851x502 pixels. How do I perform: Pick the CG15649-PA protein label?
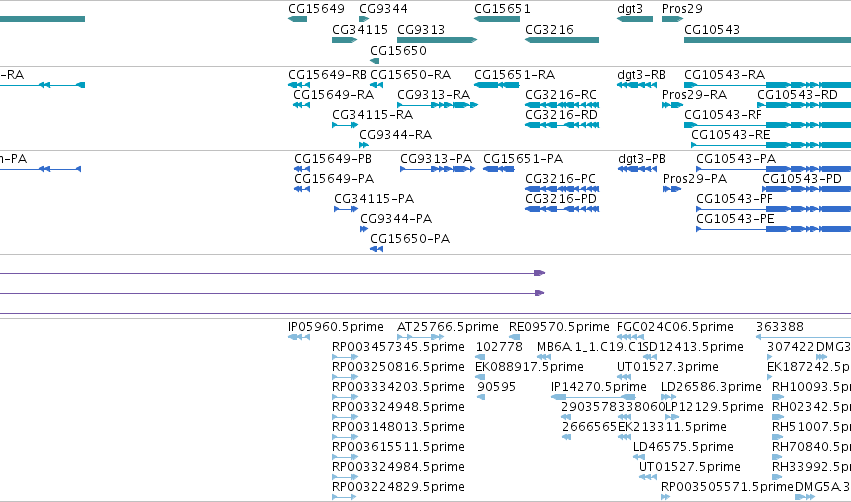tap(334, 179)
